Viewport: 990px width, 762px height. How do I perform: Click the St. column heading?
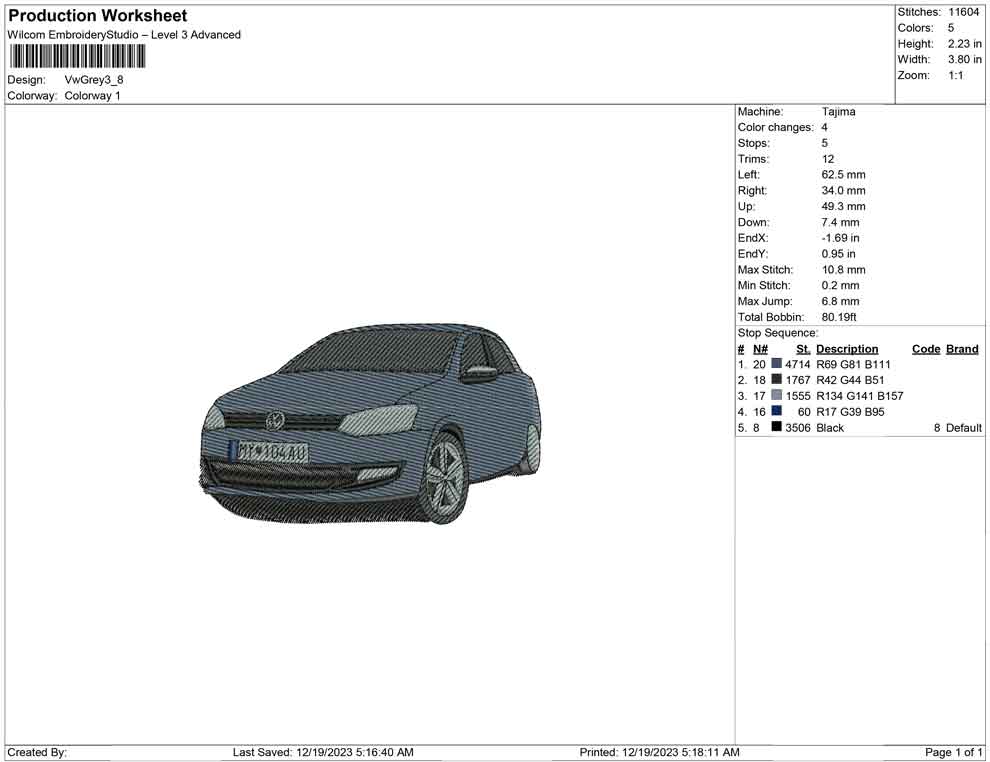tap(802, 348)
